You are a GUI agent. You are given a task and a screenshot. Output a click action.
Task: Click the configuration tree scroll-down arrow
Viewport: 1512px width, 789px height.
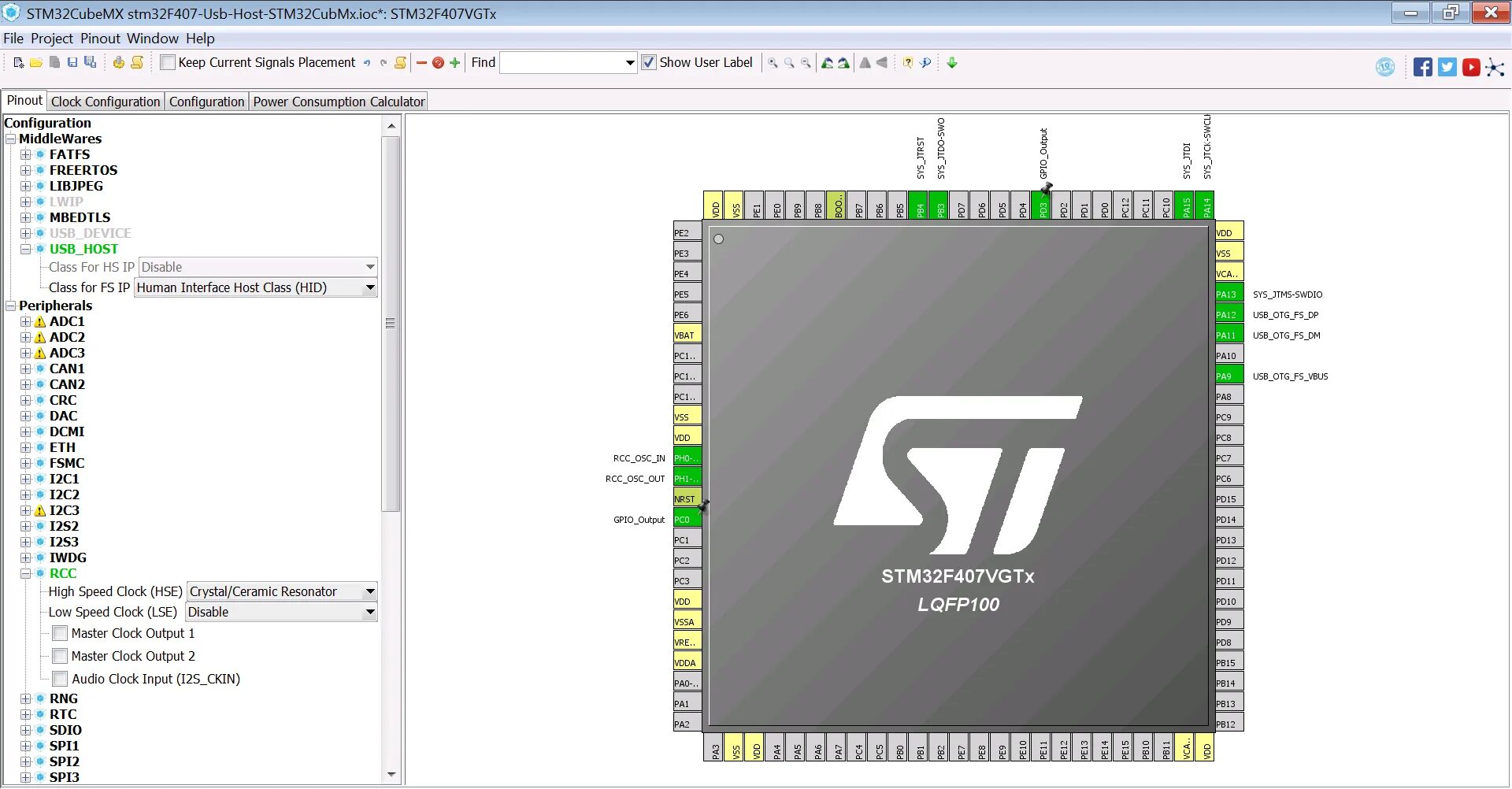pyautogui.click(x=391, y=775)
